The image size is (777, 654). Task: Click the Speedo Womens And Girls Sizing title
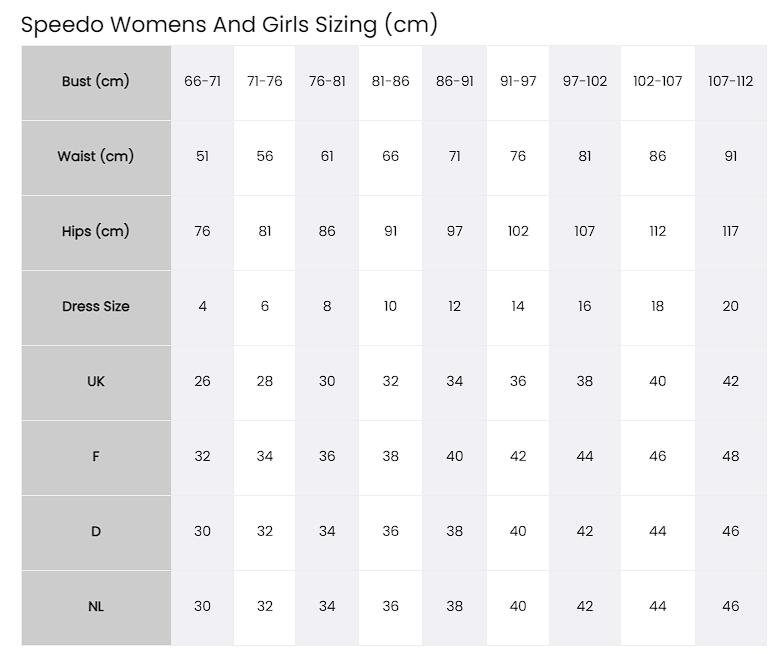[229, 24]
